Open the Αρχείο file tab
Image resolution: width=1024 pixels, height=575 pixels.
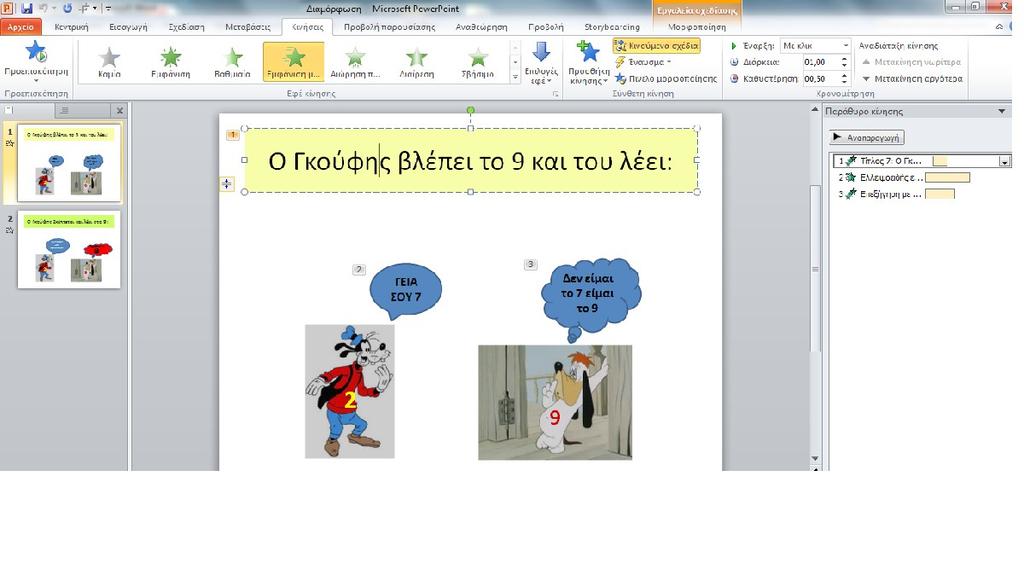coord(21,27)
